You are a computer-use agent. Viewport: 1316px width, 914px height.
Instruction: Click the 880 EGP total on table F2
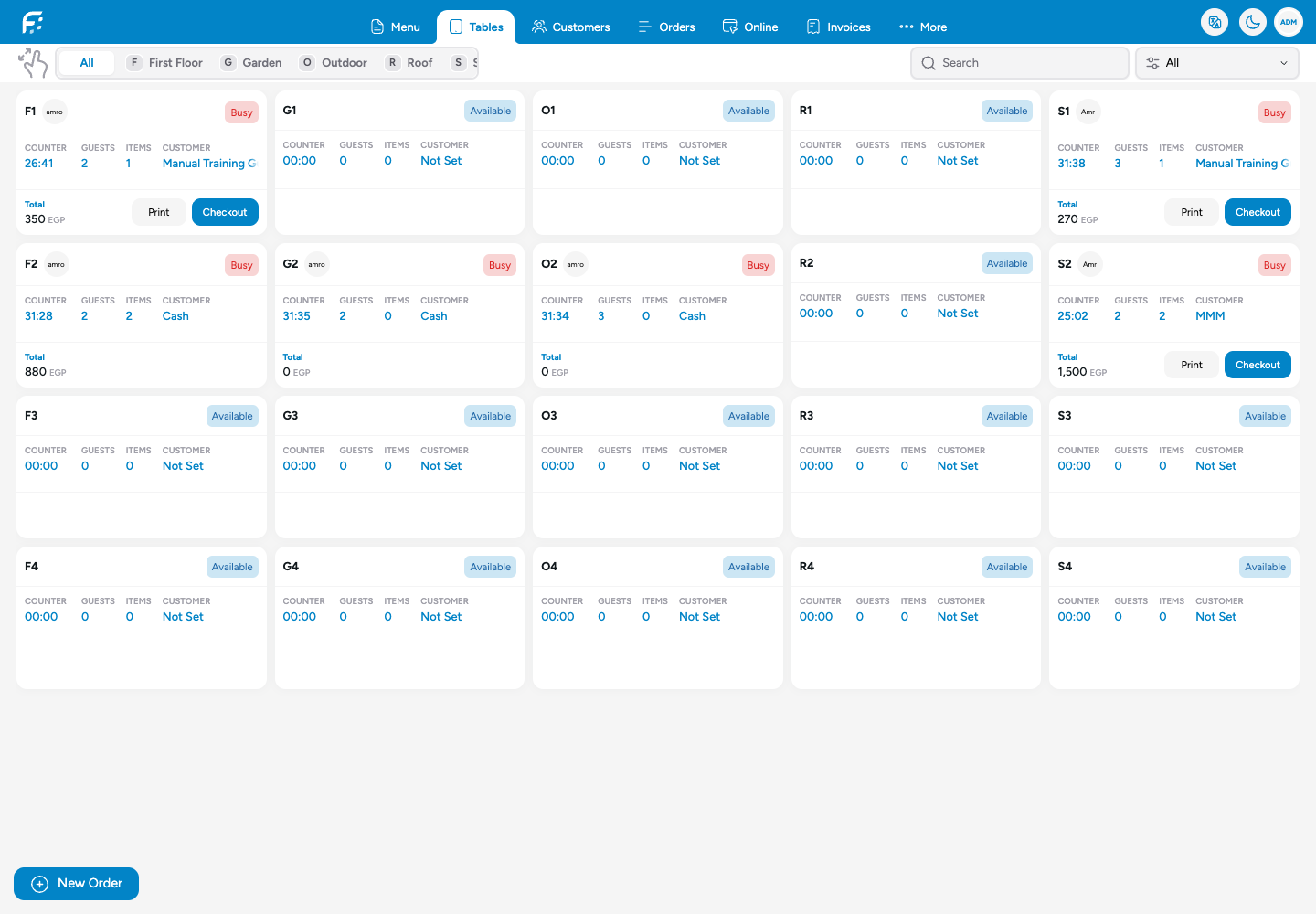46,372
